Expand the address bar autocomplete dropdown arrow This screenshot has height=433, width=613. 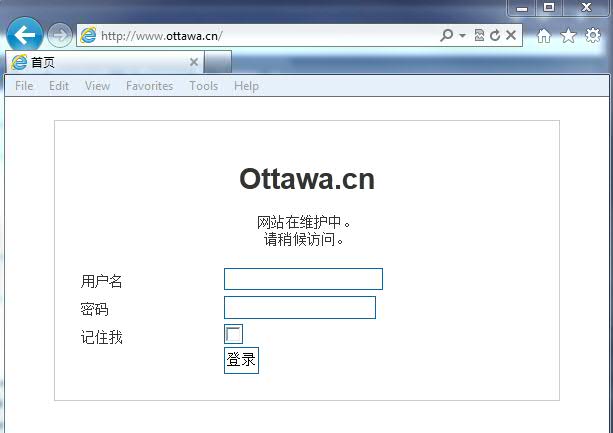coord(462,36)
